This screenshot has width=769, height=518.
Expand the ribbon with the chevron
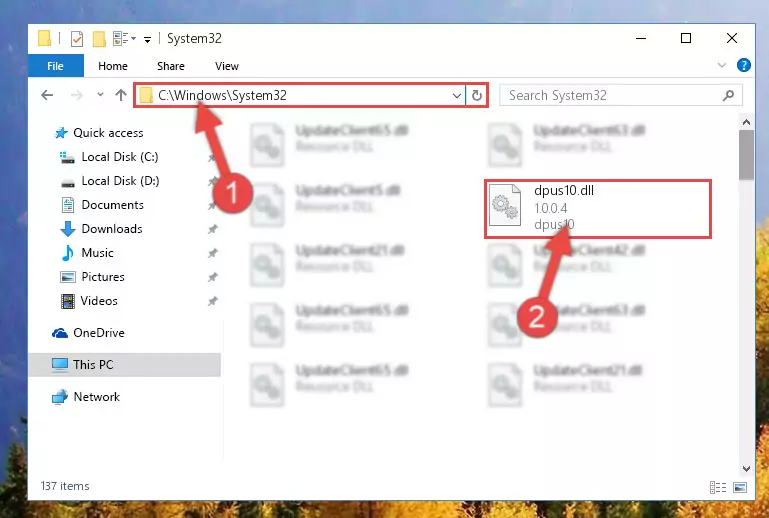pyautogui.click(x=721, y=65)
